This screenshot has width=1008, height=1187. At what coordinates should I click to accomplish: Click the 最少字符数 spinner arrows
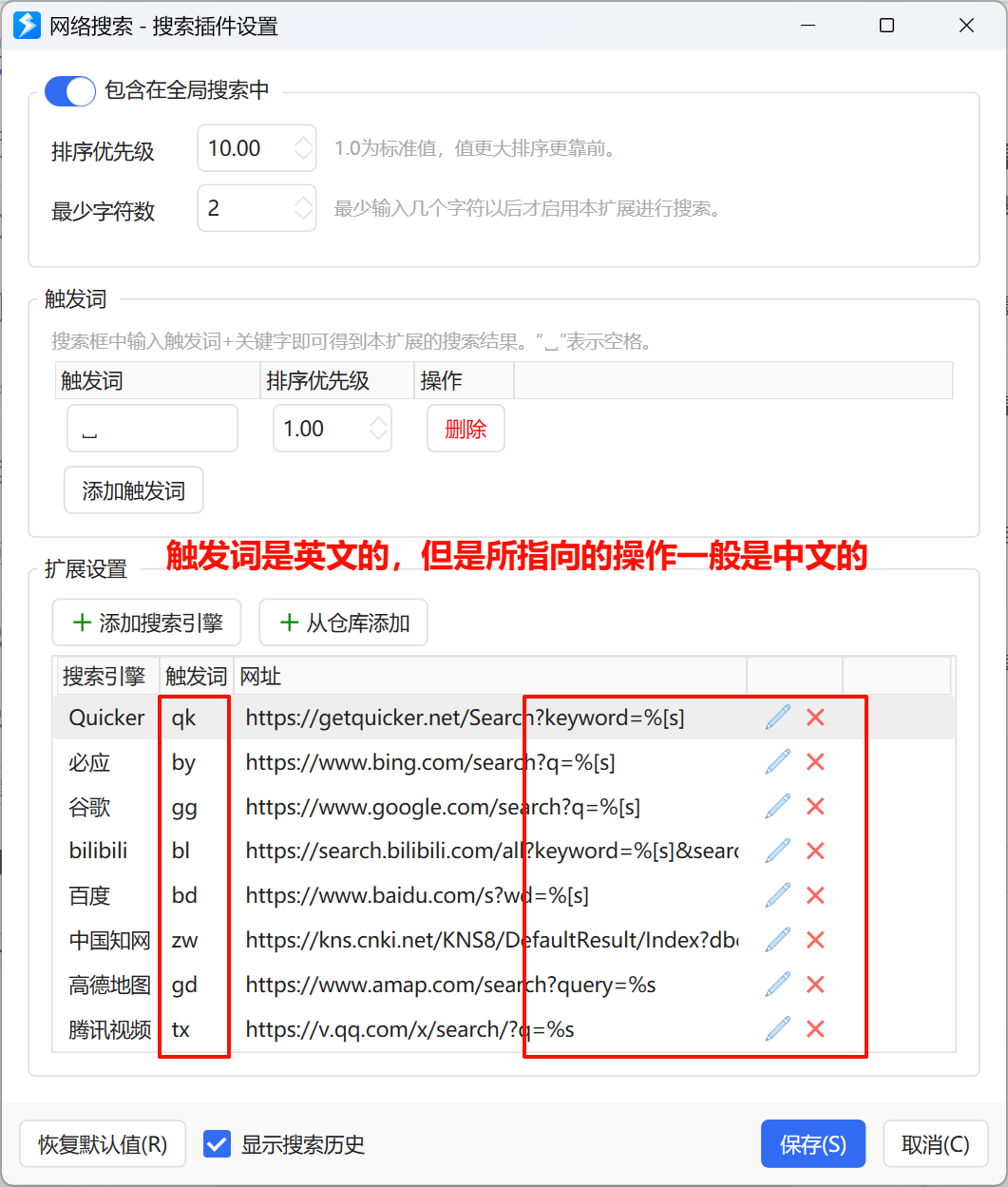click(303, 208)
